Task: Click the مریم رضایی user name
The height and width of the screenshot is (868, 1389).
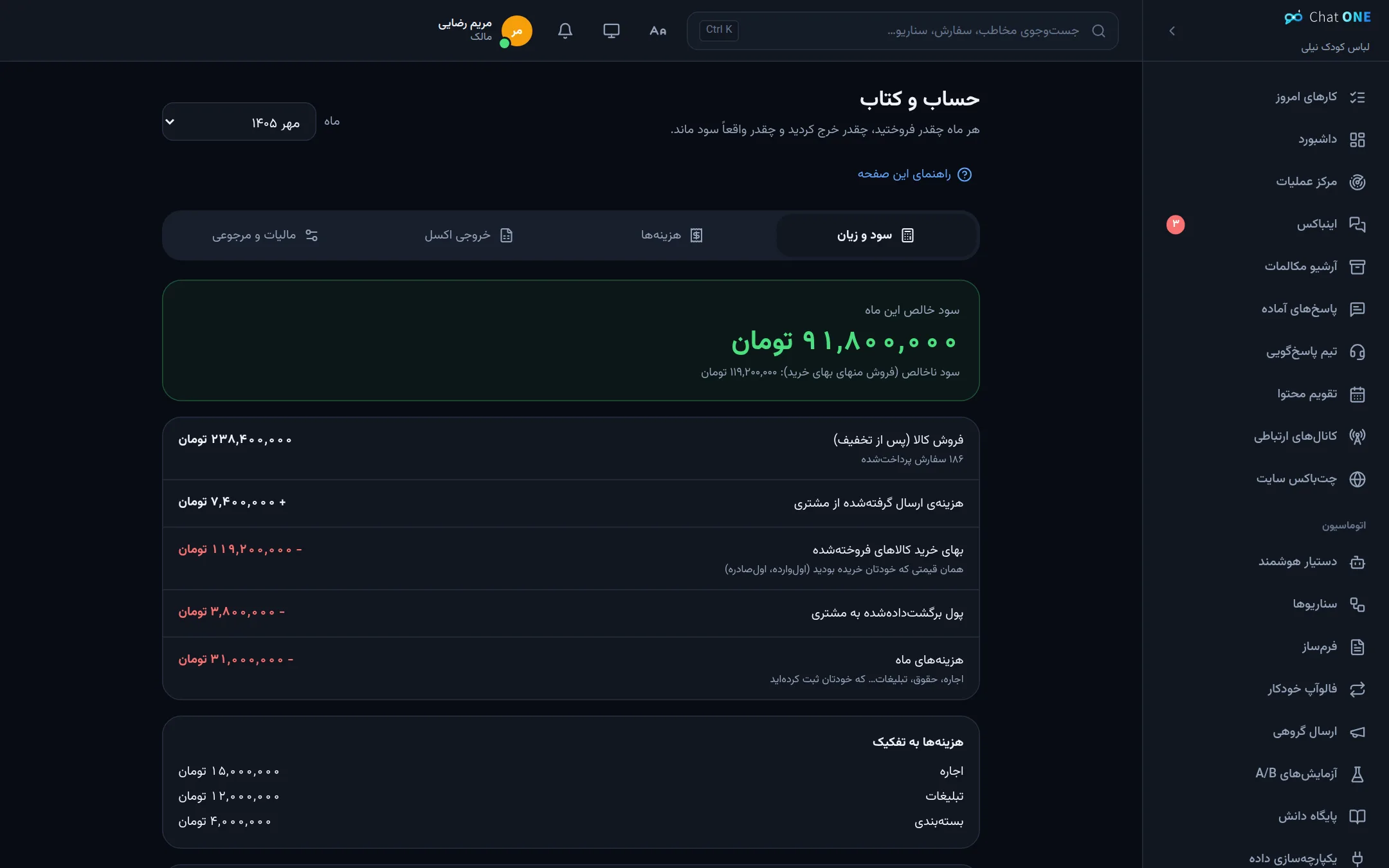Action: point(465,23)
